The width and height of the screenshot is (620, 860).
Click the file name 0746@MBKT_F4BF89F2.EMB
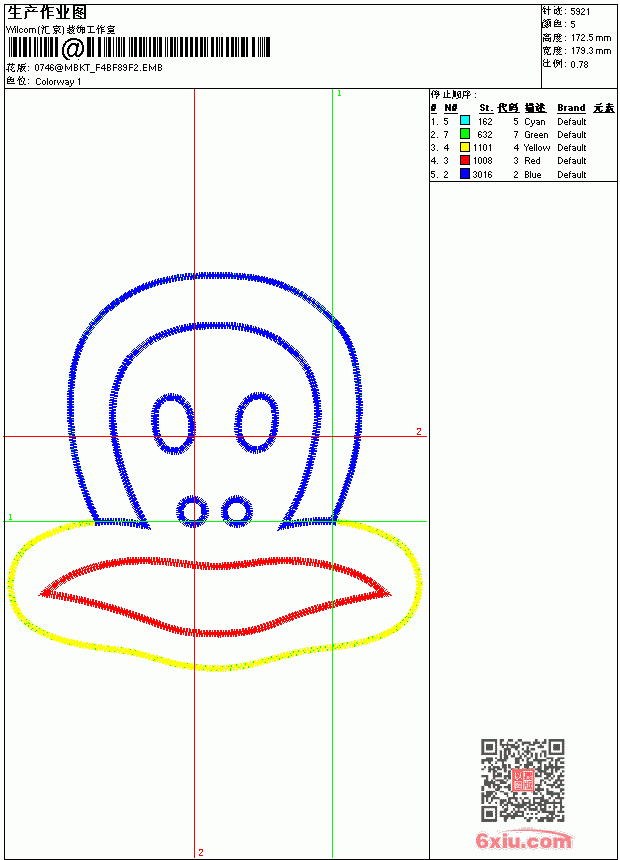coord(98,68)
